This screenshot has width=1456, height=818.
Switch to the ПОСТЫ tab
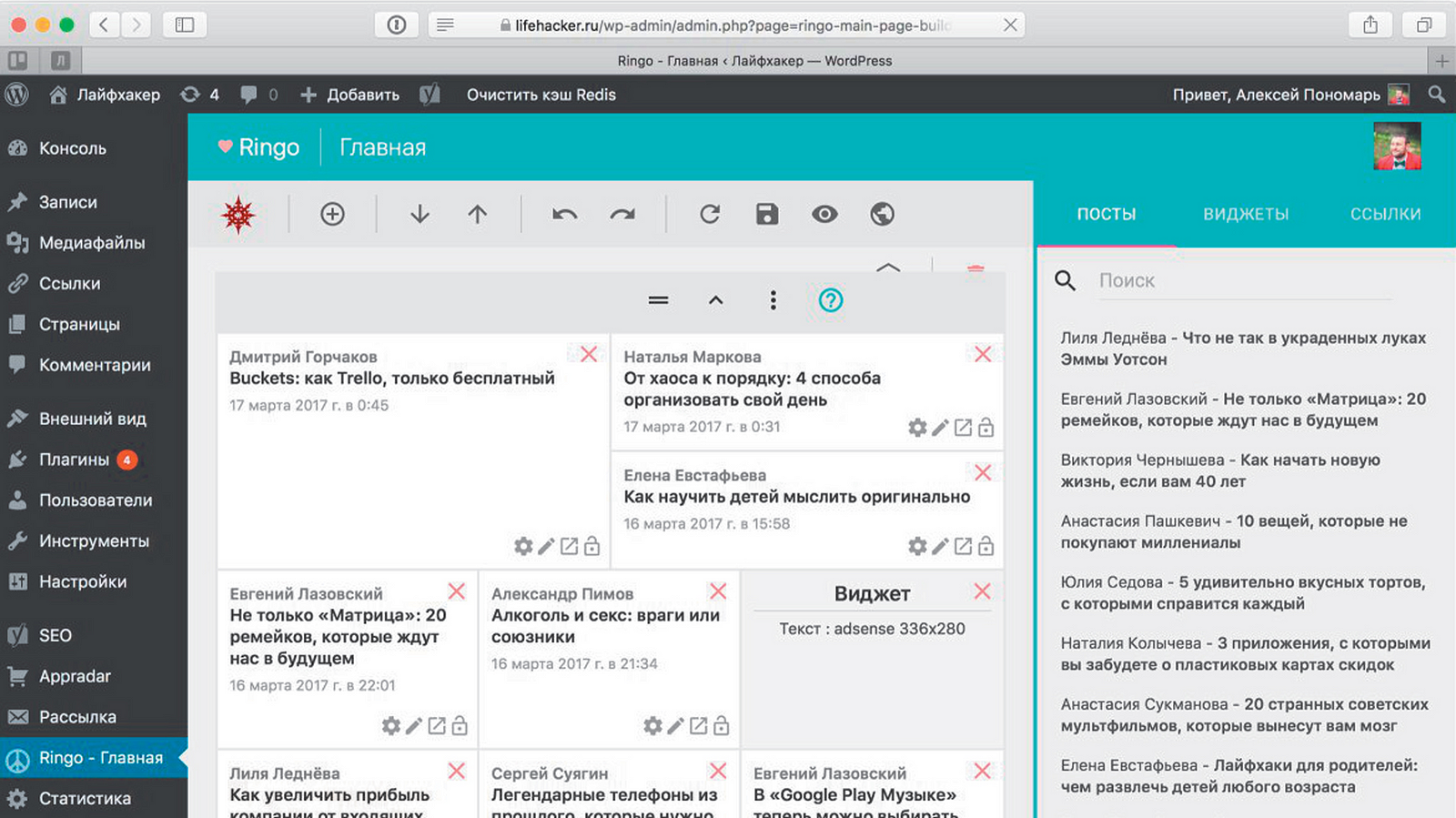coord(1107,214)
